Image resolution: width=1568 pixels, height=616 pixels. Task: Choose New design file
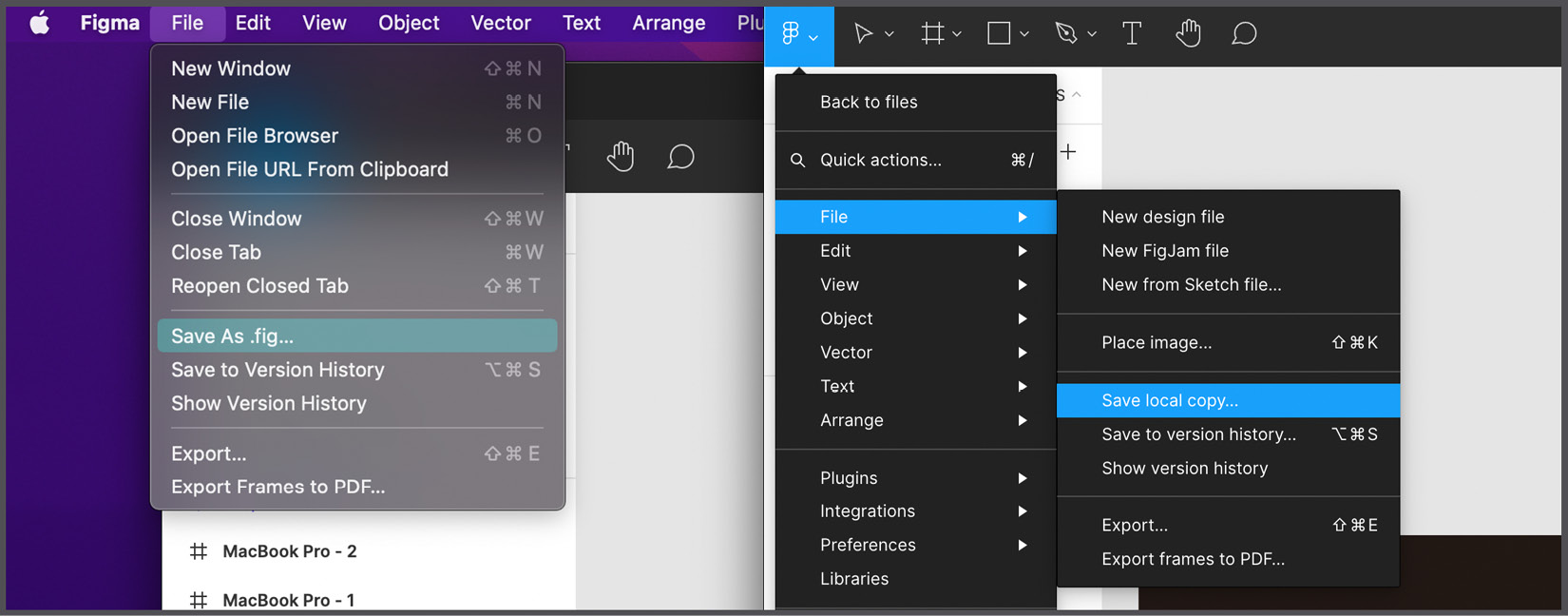click(1228, 217)
